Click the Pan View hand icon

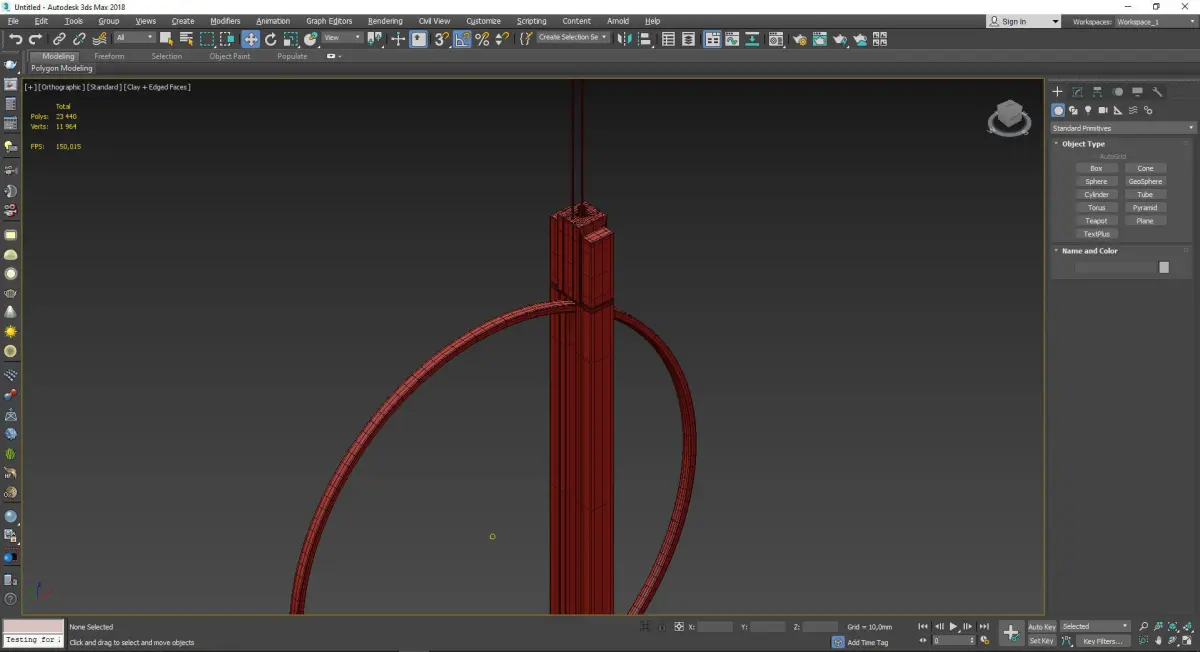(1158, 640)
